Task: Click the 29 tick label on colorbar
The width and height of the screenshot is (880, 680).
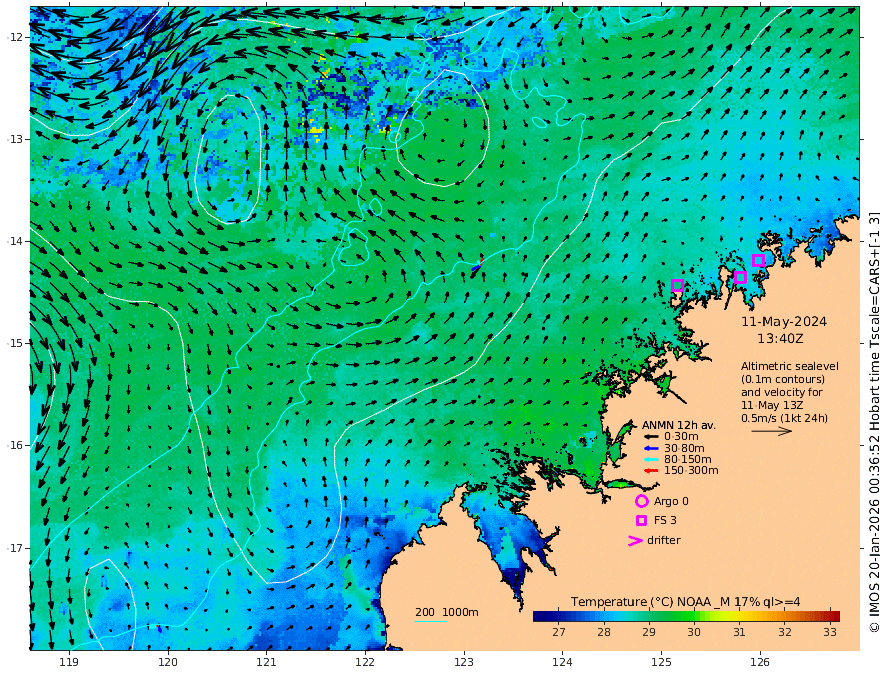Action: pyautogui.click(x=649, y=632)
